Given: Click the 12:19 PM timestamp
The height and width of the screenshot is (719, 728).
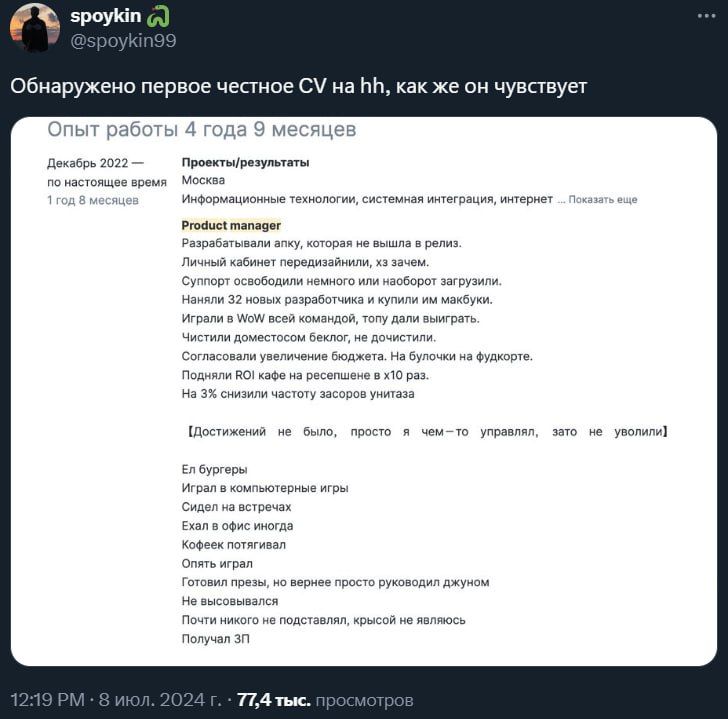Looking at the screenshot, I should click(48, 700).
